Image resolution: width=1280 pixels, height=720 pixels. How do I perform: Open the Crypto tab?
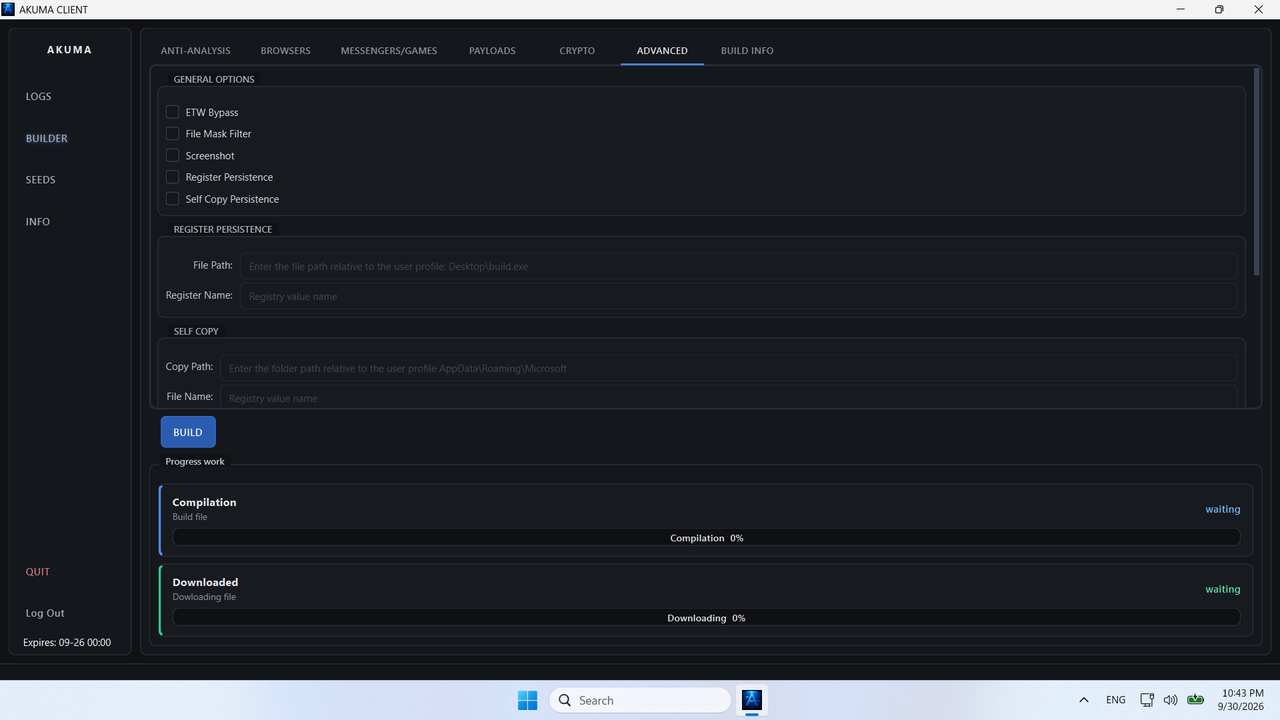(577, 51)
